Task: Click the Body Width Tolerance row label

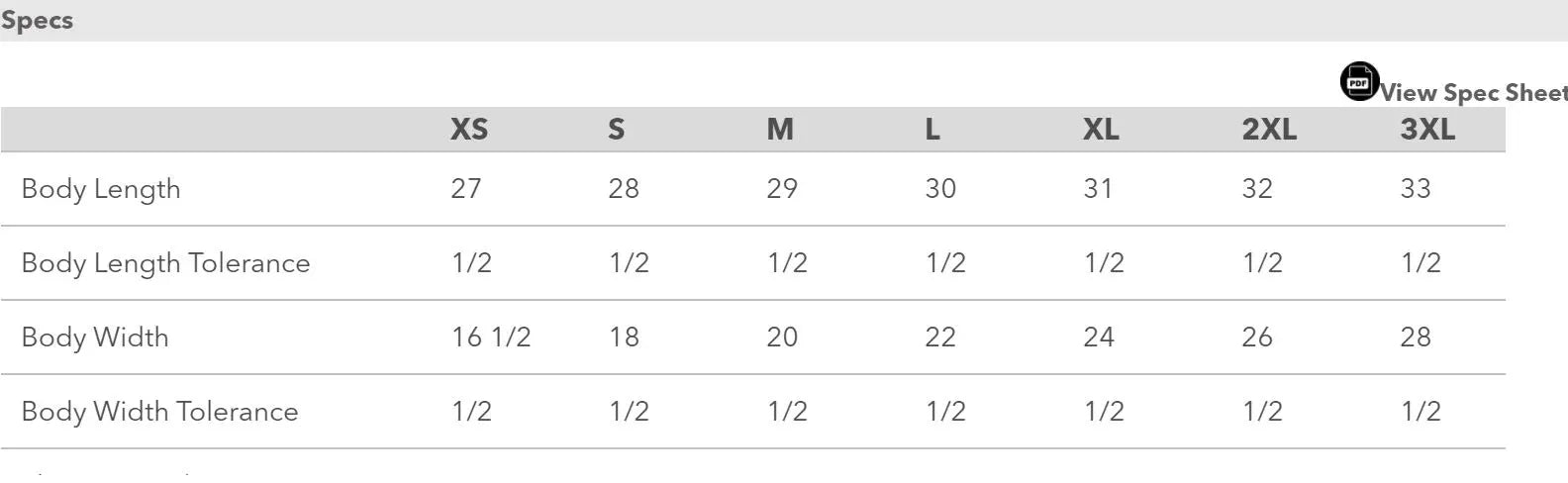Action: coord(159,412)
